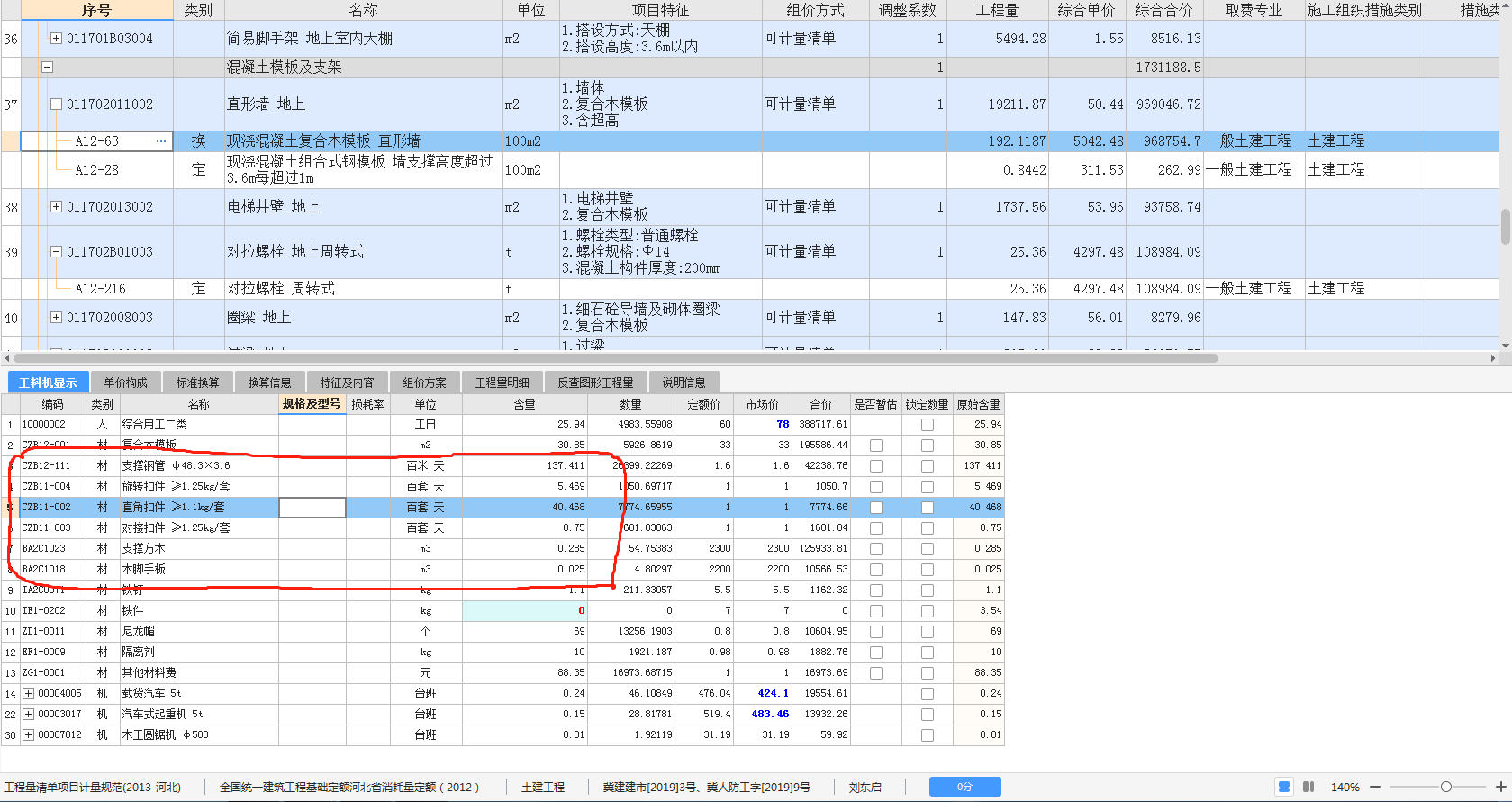Click the upper grid horizontal scrollbar thumb

click(x=615, y=358)
